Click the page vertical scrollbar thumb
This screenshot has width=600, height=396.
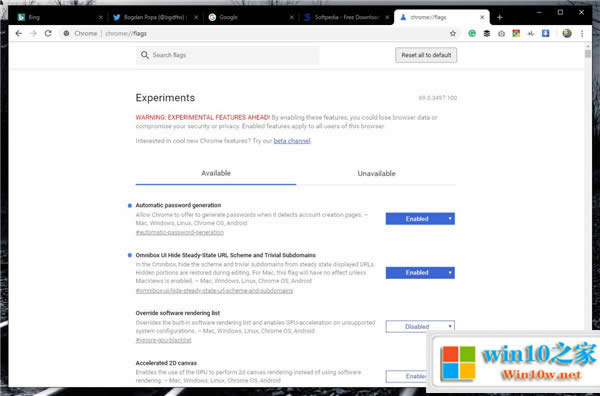click(x=588, y=54)
